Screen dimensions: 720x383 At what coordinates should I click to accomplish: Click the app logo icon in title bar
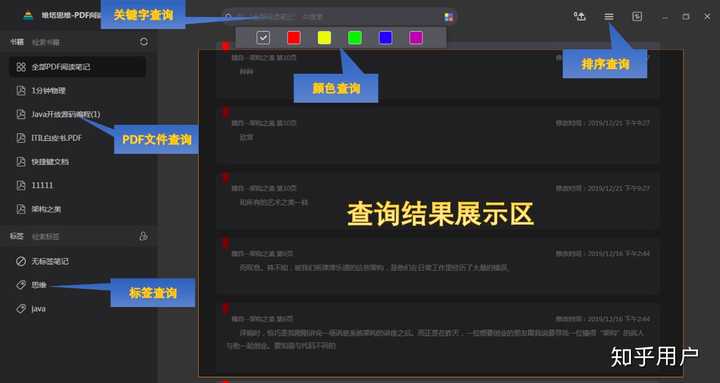click(x=28, y=16)
